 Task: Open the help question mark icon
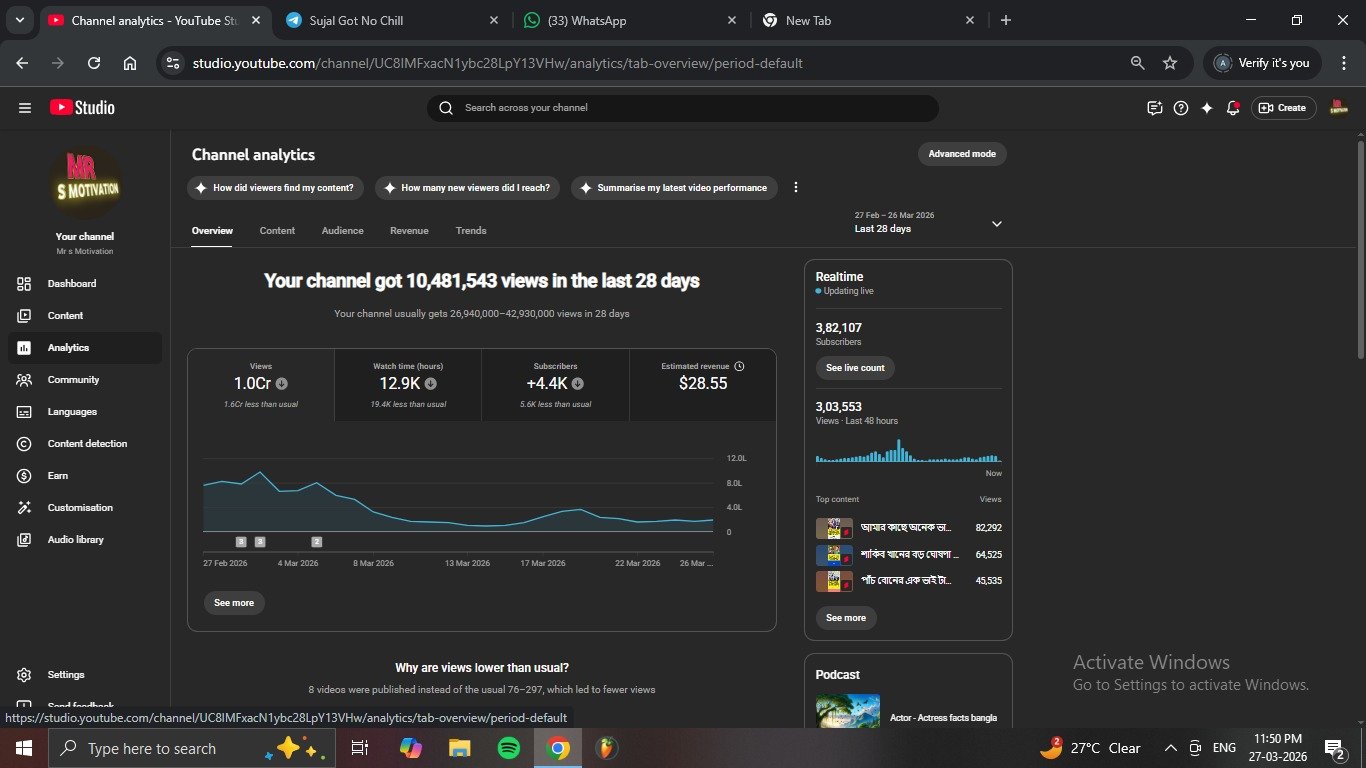[x=1181, y=108]
